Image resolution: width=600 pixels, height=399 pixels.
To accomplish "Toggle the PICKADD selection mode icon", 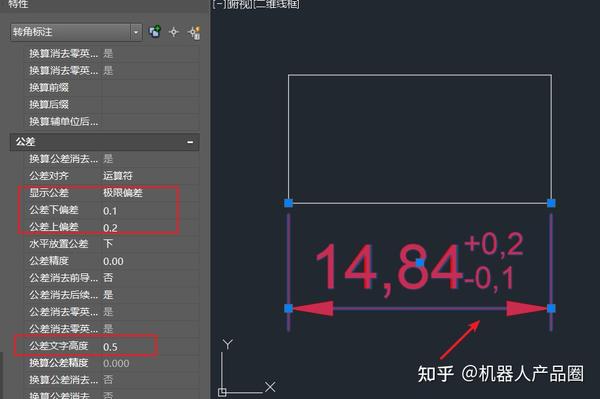I will click(x=155, y=32).
